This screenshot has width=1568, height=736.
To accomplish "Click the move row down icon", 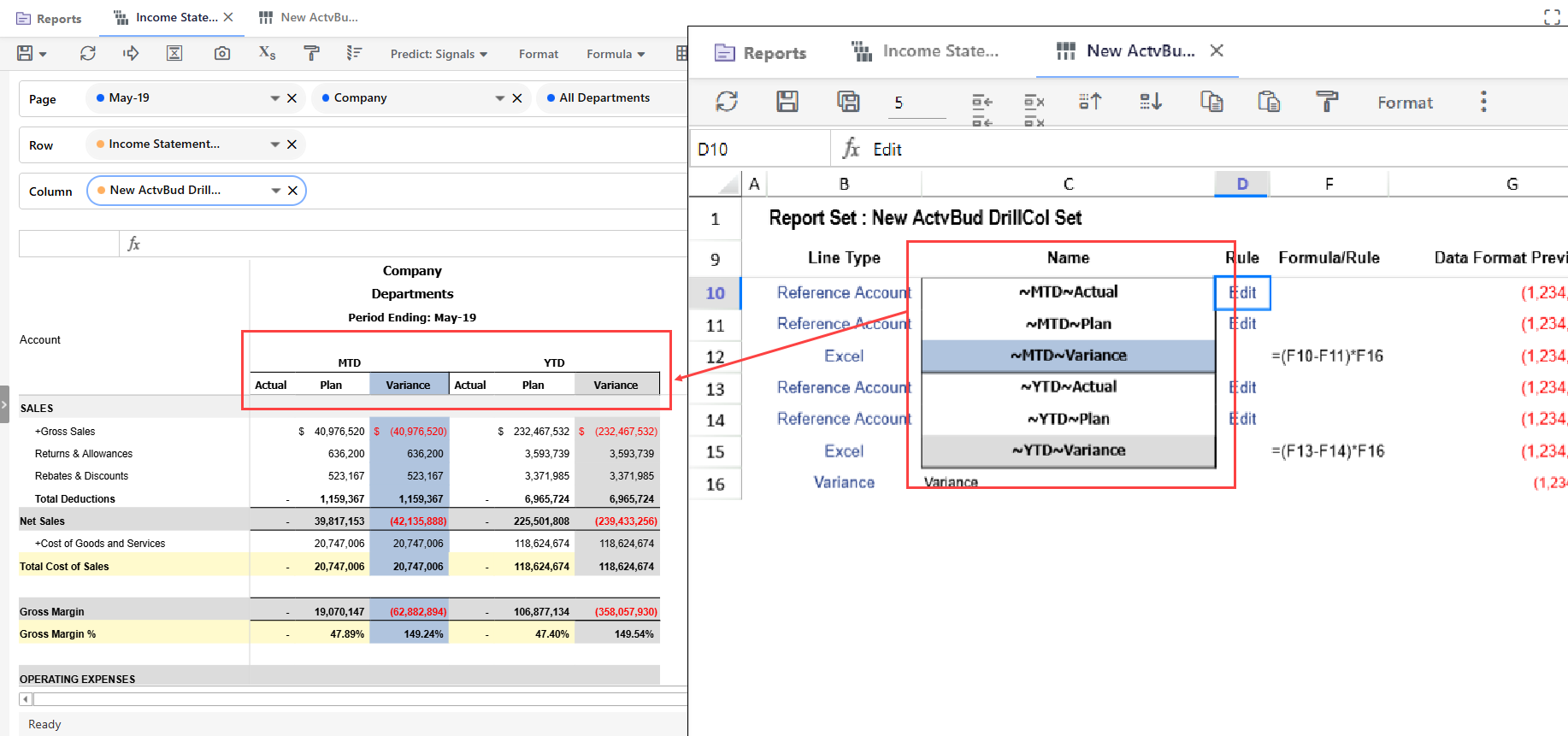I will click(x=1151, y=102).
